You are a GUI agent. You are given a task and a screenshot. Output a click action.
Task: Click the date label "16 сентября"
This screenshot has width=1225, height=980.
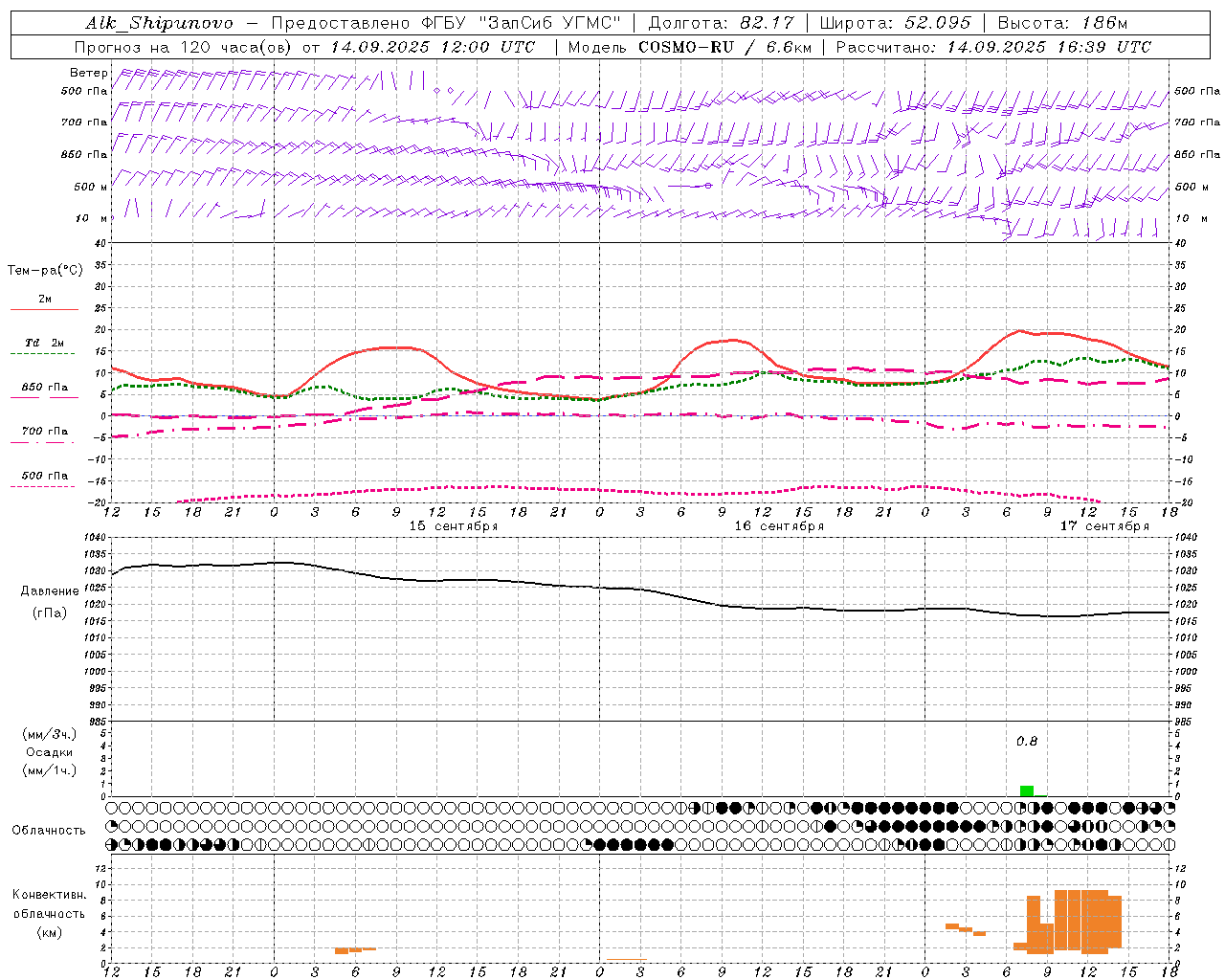point(779,526)
